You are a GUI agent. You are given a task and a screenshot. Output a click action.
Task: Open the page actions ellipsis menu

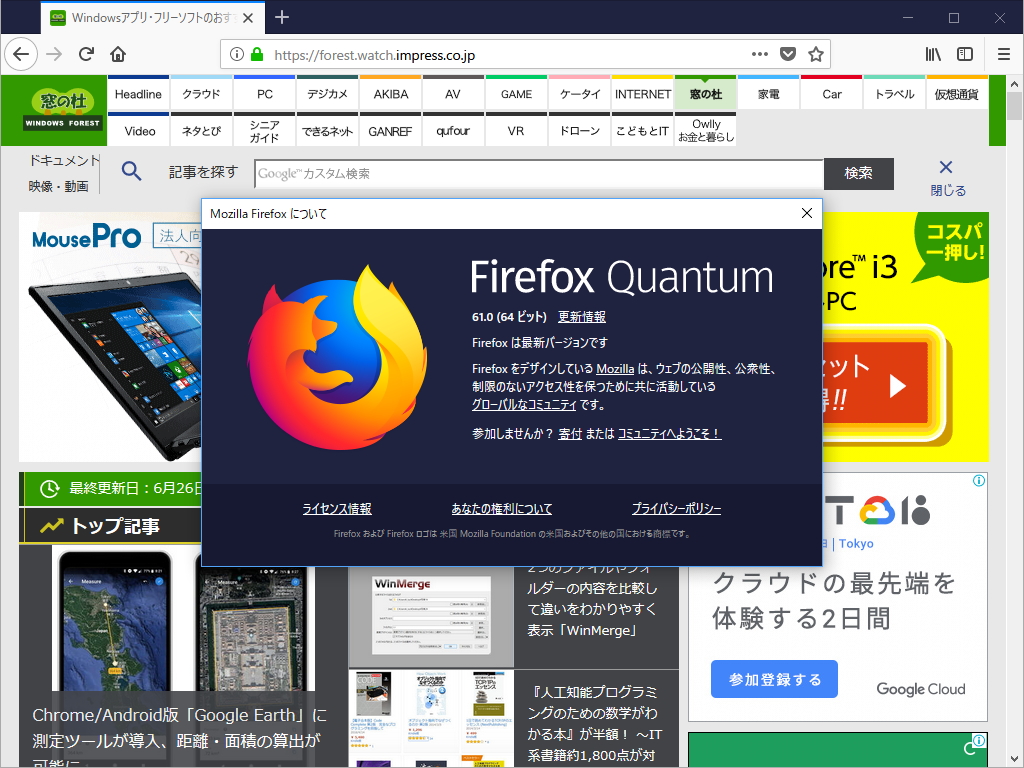pyautogui.click(x=759, y=55)
